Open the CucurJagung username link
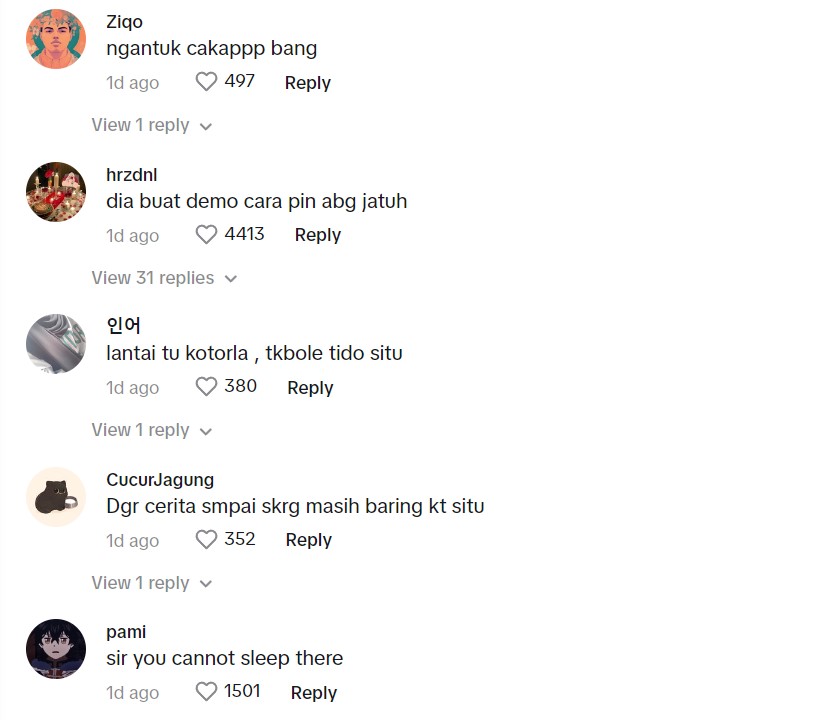The width and height of the screenshot is (818, 720). pyautogui.click(x=160, y=480)
